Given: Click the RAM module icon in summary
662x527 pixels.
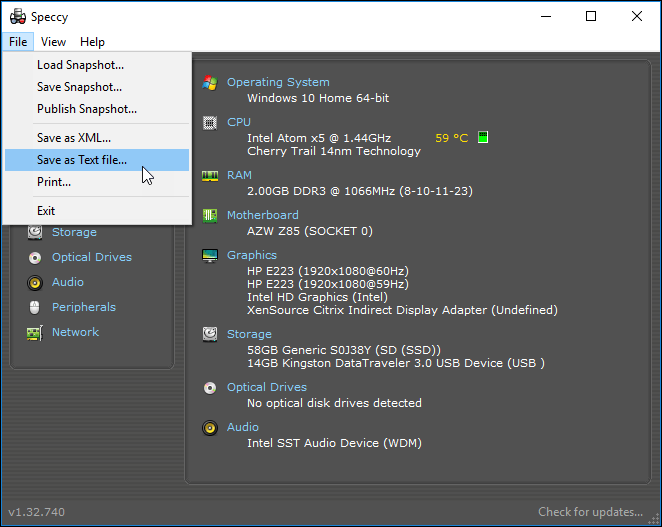Looking at the screenshot, I should [210, 176].
